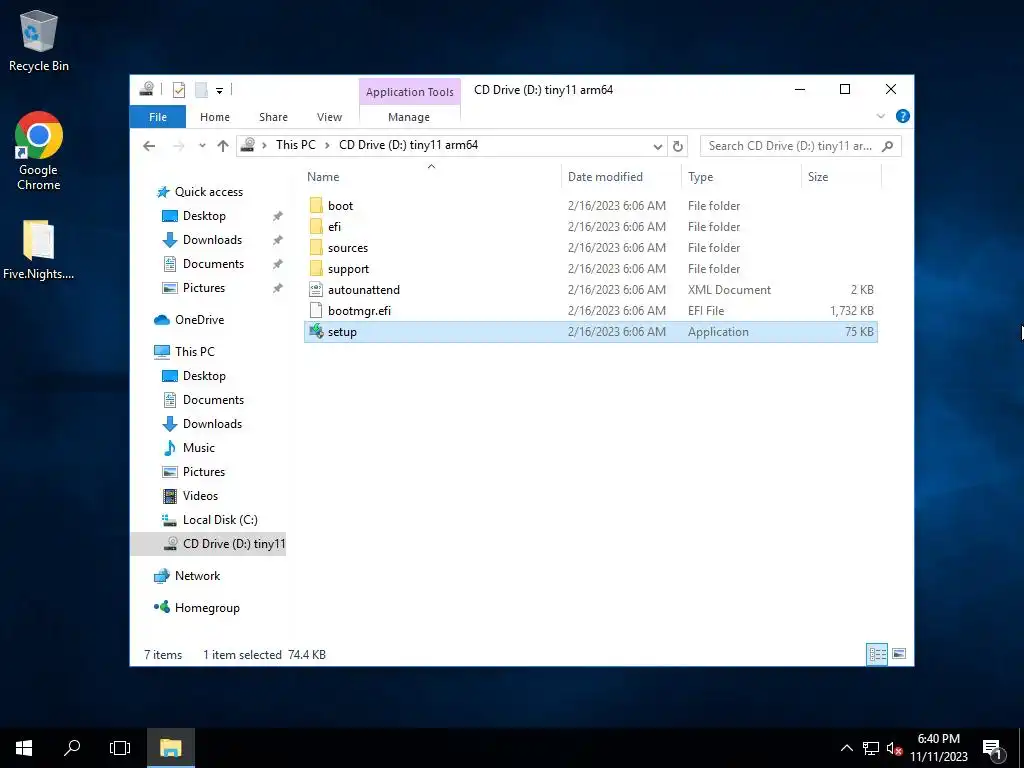Click the Application Tools contextual tab header

409,92
